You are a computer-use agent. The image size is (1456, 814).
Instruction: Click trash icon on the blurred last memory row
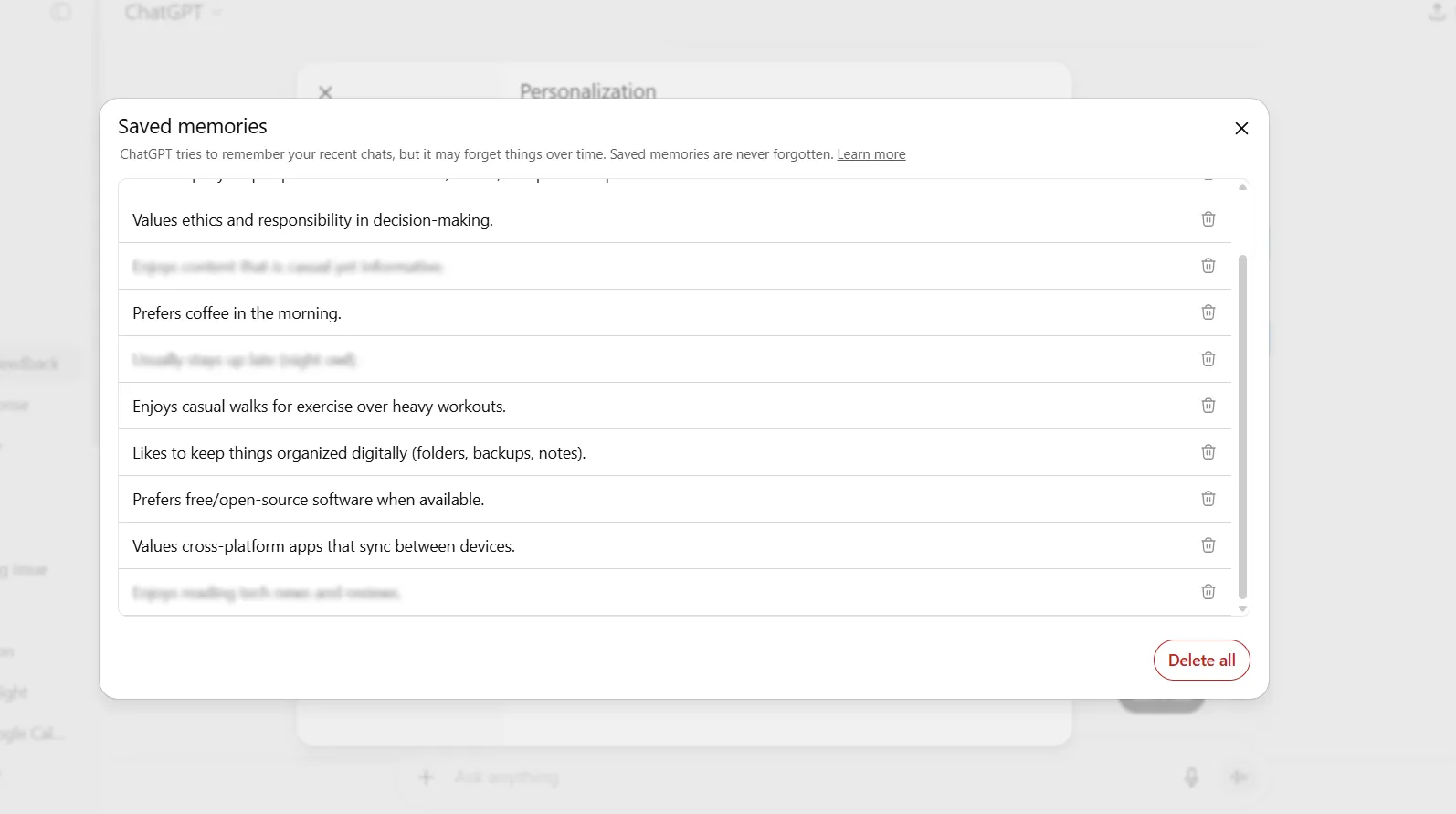(x=1208, y=592)
